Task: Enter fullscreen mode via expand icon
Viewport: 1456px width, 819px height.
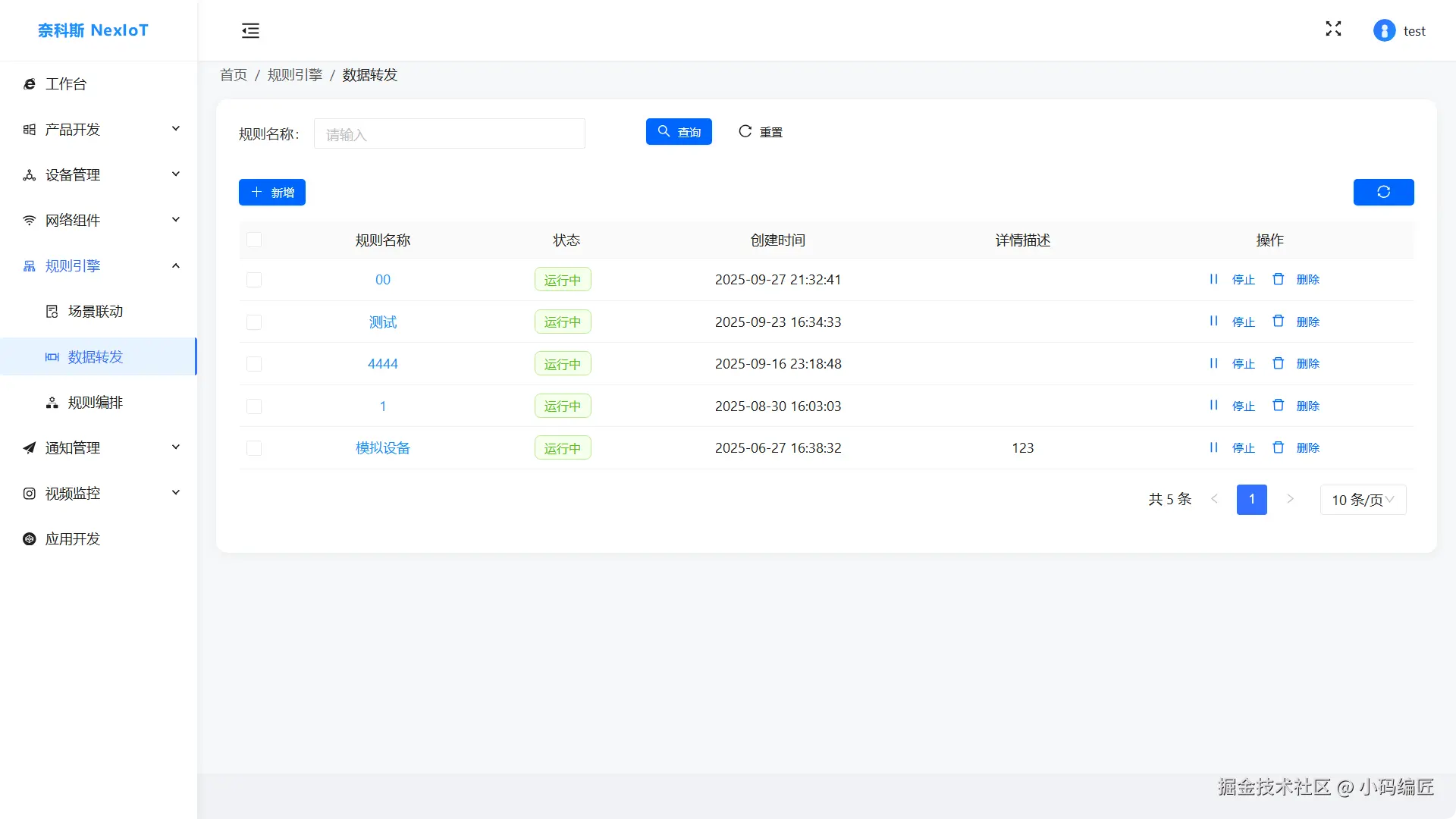Action: [x=1333, y=29]
